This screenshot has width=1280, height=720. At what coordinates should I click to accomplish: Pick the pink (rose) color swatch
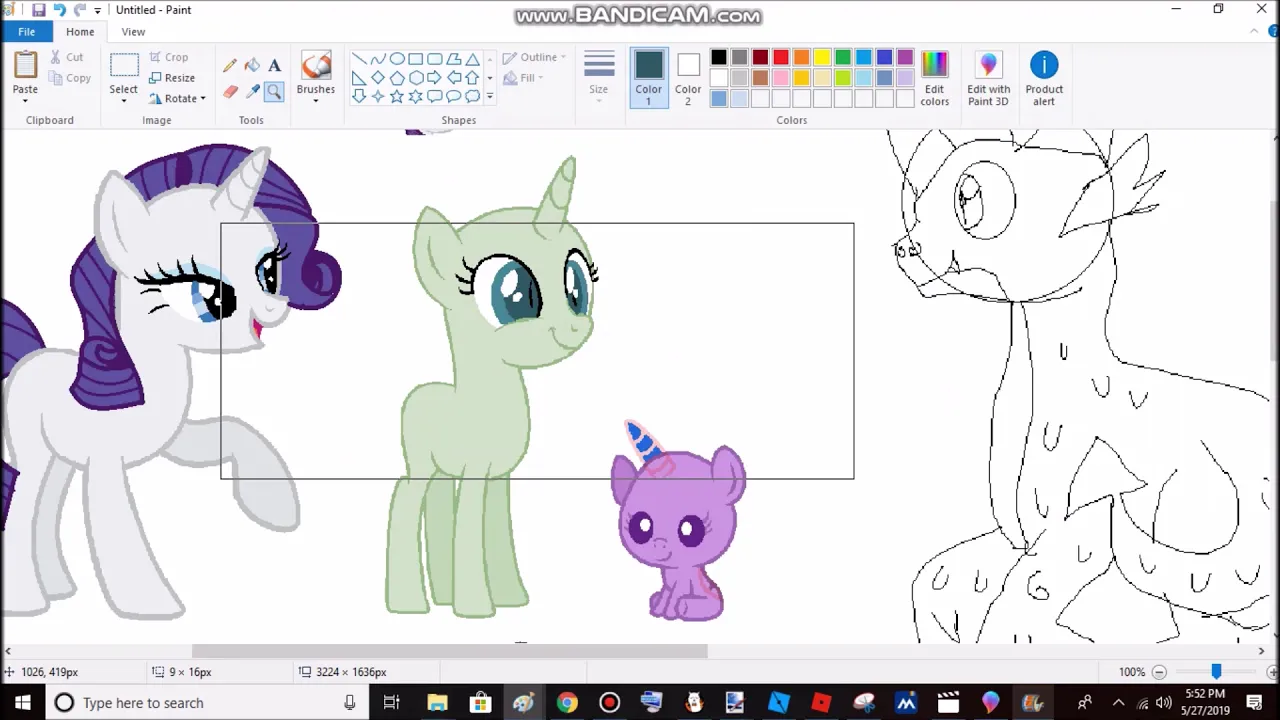point(781,78)
